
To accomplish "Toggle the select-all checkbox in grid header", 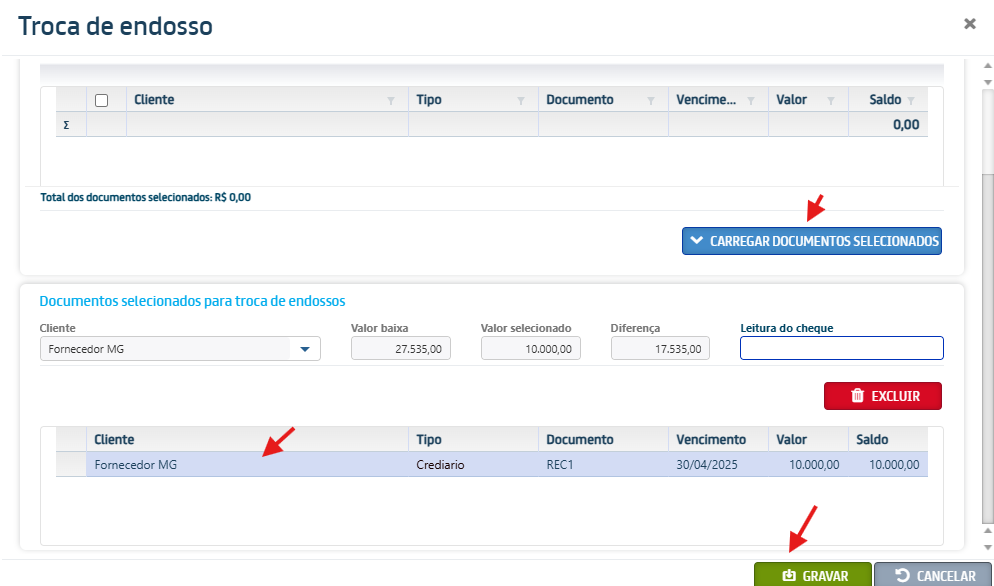I will 101,100.
